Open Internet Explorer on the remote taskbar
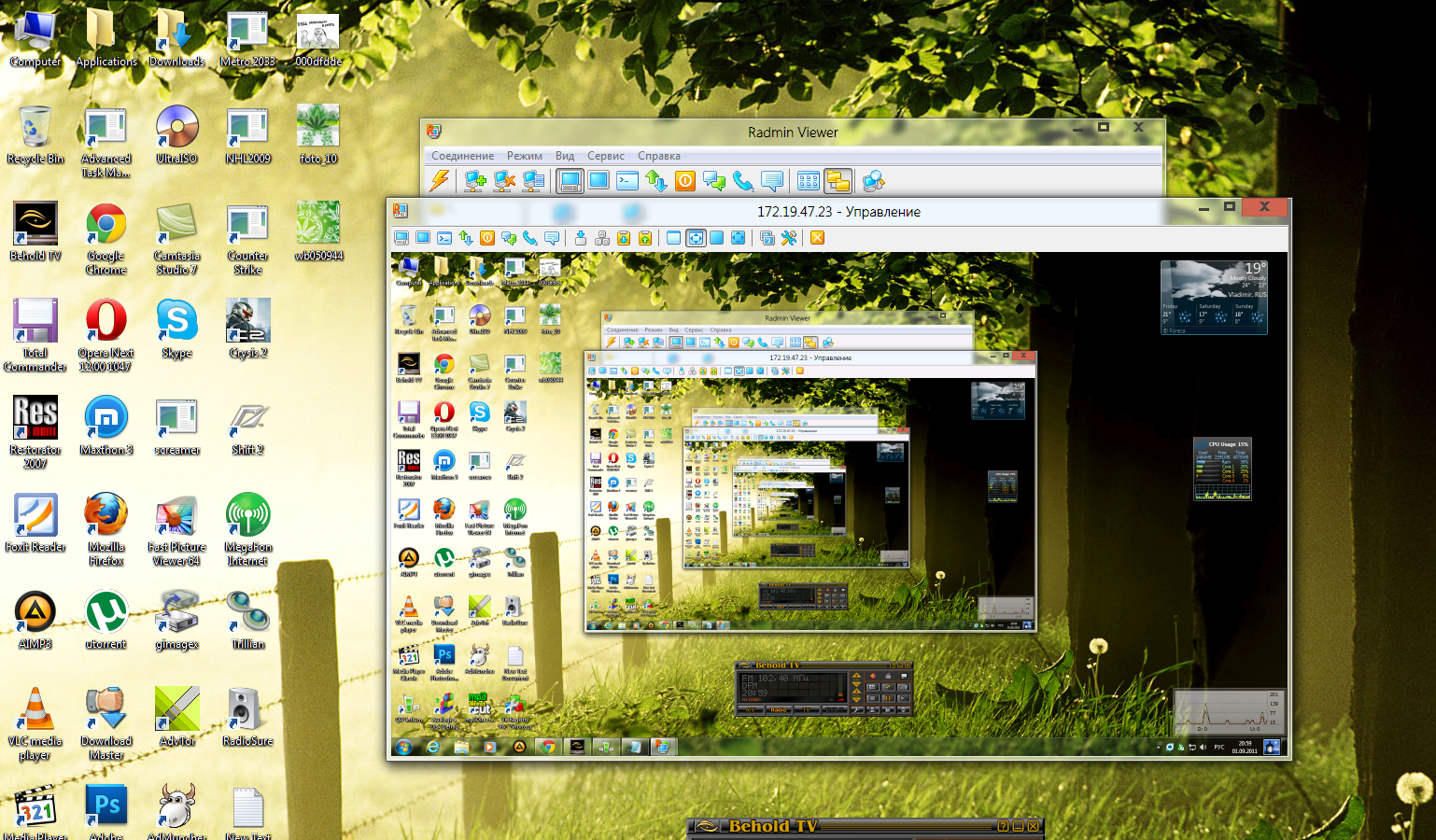Image resolution: width=1436 pixels, height=840 pixels. (x=433, y=747)
